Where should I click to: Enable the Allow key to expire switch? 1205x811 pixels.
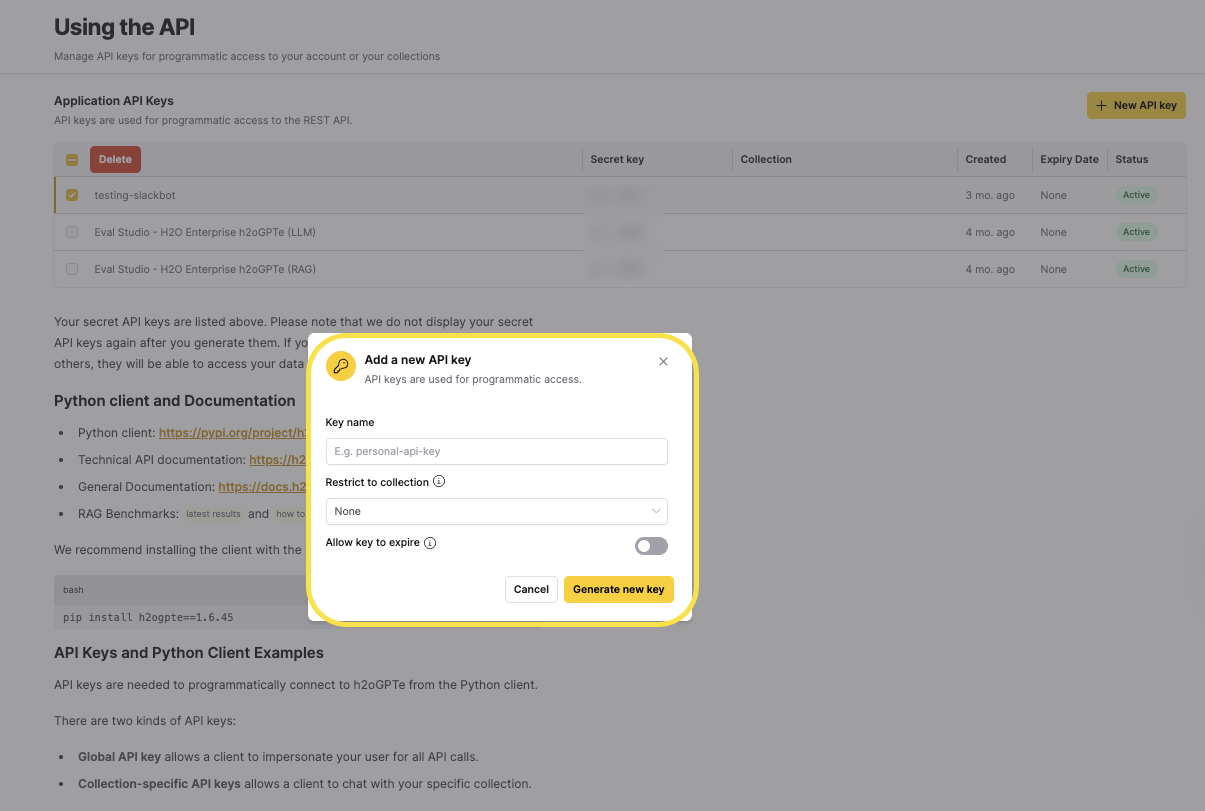pyautogui.click(x=651, y=545)
